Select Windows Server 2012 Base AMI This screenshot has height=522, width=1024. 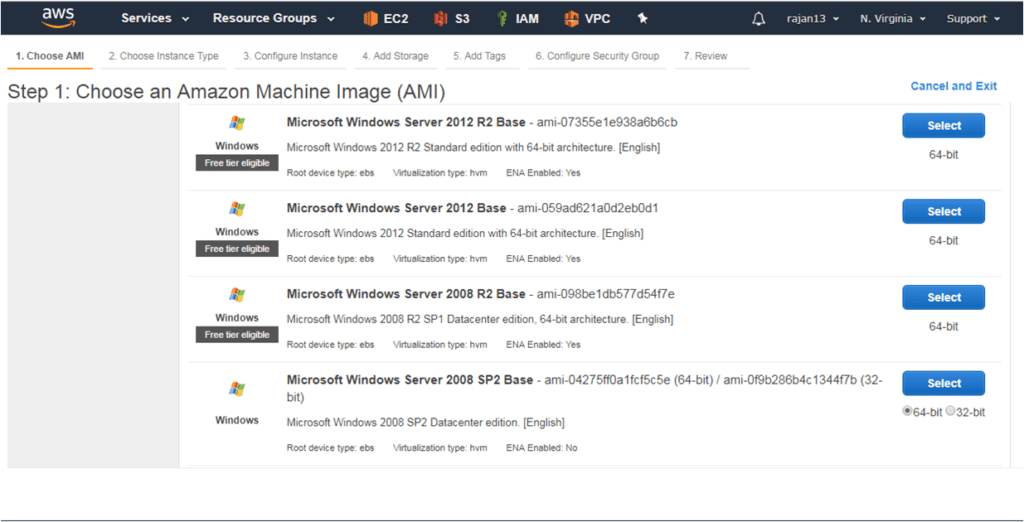[944, 211]
